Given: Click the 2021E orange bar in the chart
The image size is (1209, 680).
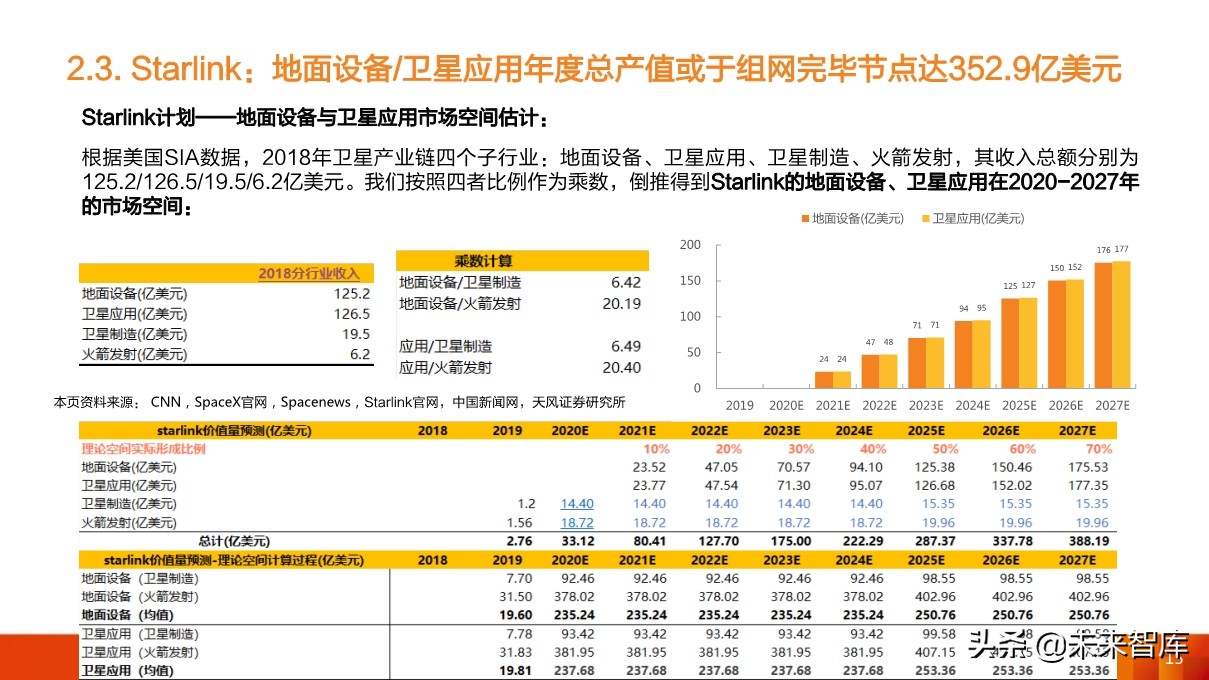Looking at the screenshot, I should (x=823, y=379).
